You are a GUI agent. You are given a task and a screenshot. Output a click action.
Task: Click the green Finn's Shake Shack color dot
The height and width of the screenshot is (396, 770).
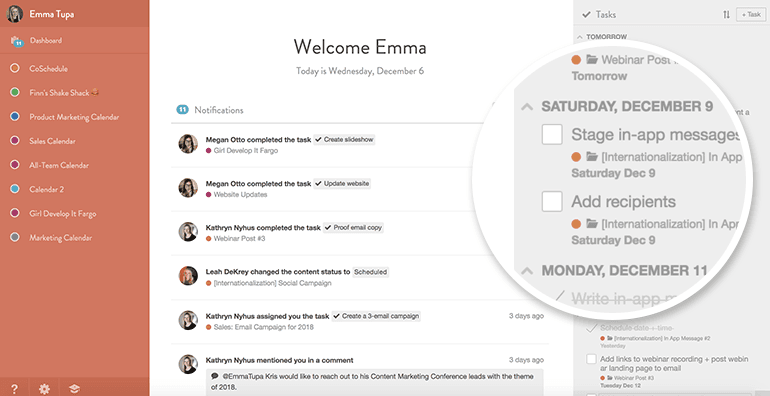15,92
